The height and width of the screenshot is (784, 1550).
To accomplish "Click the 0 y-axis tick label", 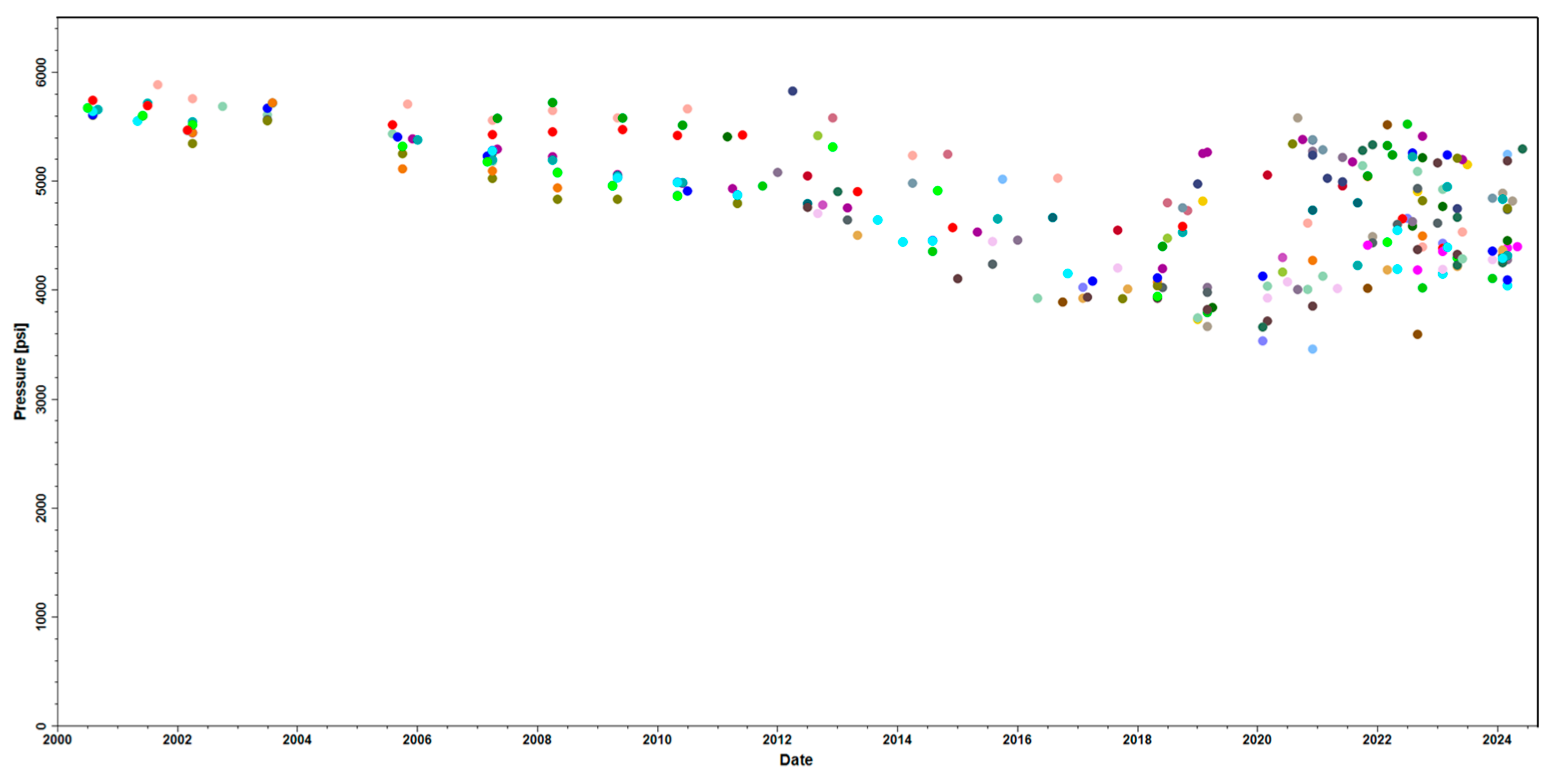I will (x=41, y=726).
